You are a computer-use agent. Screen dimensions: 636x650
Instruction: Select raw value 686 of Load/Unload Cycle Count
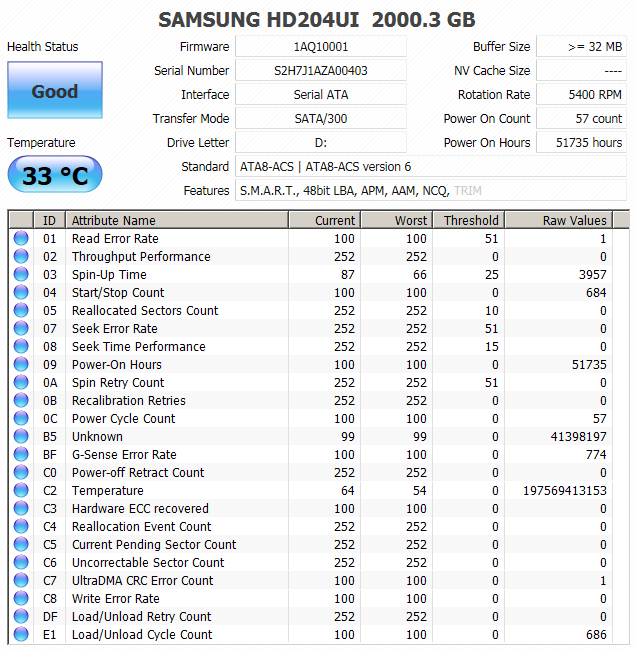[x=596, y=634]
